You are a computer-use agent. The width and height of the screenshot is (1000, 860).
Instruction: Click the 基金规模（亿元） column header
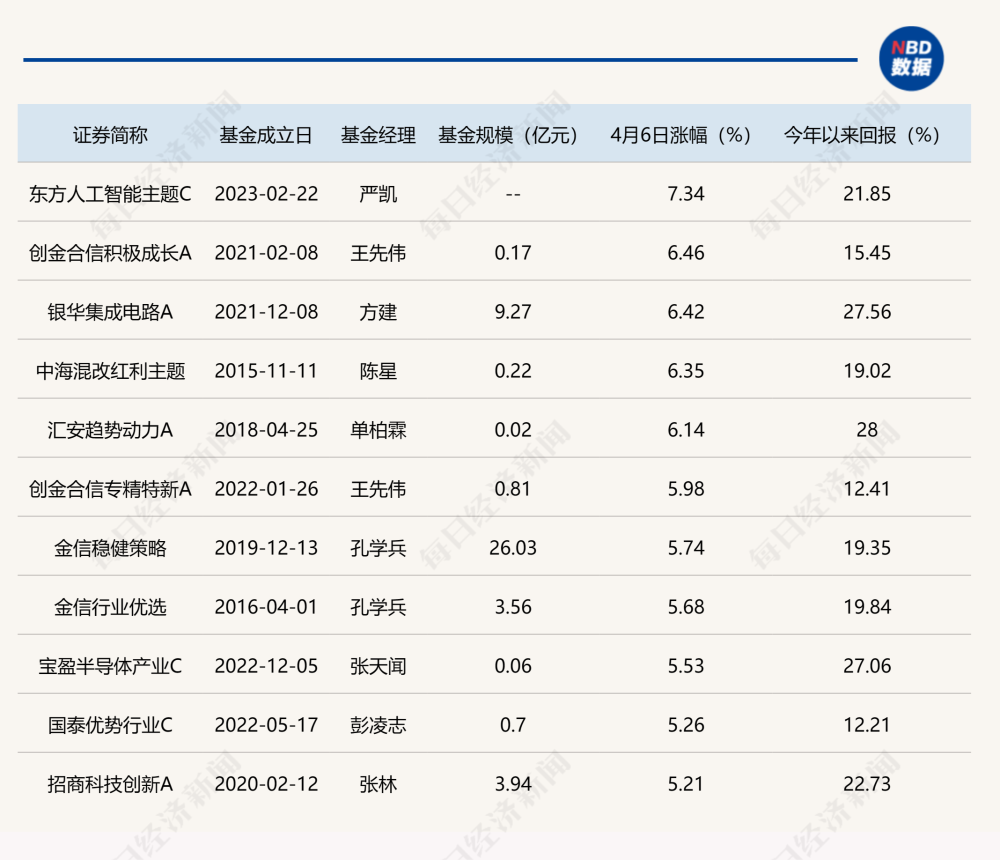tap(508, 135)
